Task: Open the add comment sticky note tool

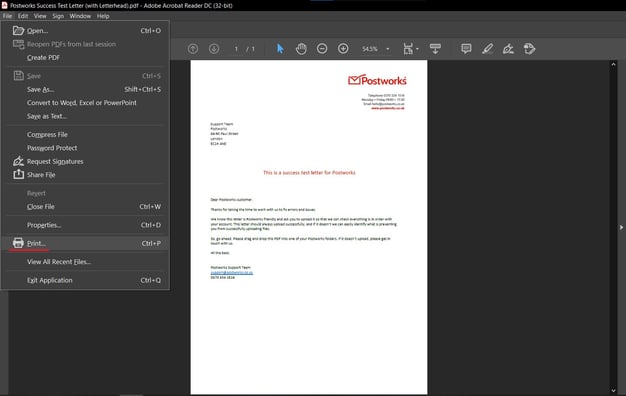Action: click(x=466, y=49)
